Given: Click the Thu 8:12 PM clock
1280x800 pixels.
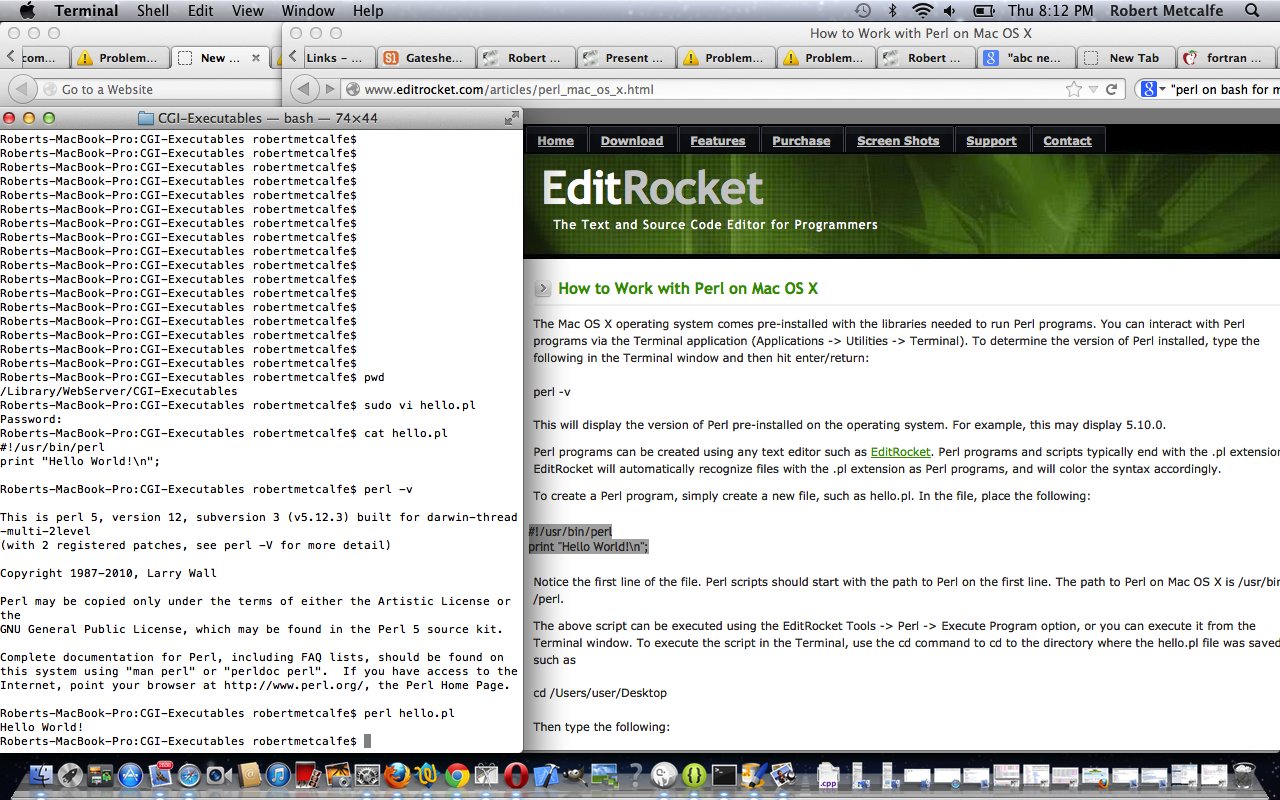Looking at the screenshot, I should coord(1051,11).
